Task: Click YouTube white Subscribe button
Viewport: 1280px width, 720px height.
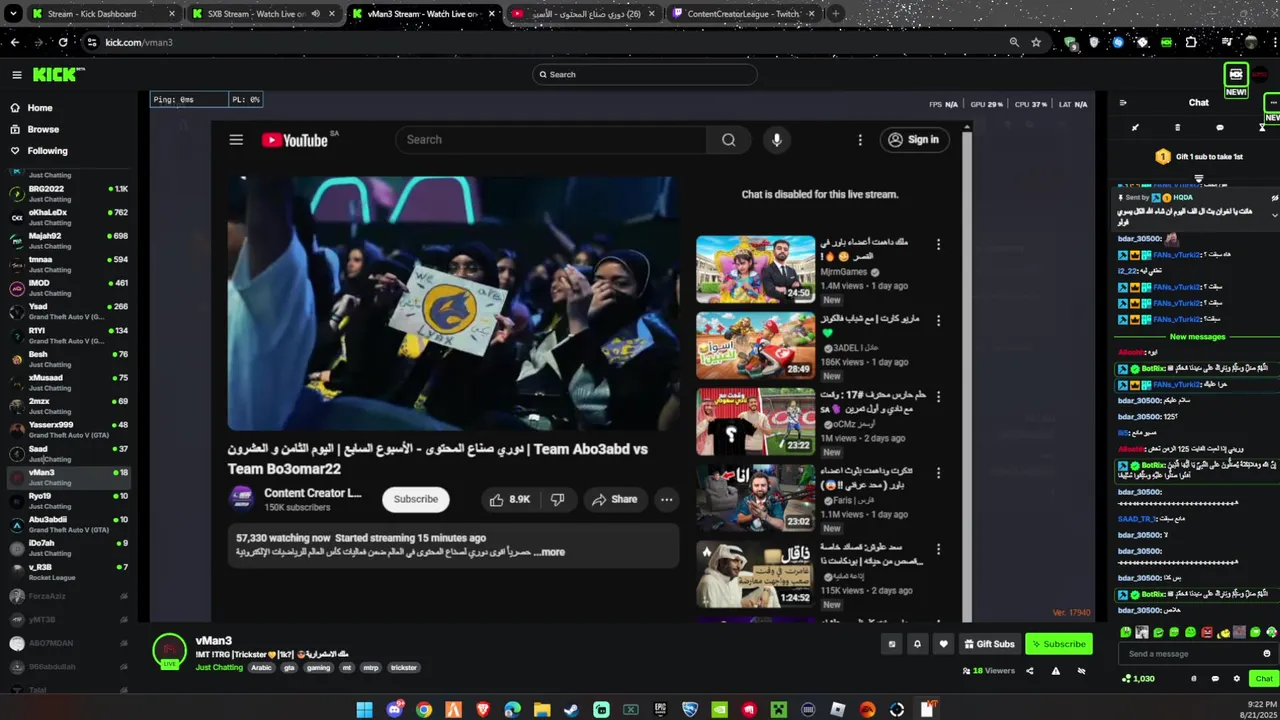Action: click(x=416, y=499)
